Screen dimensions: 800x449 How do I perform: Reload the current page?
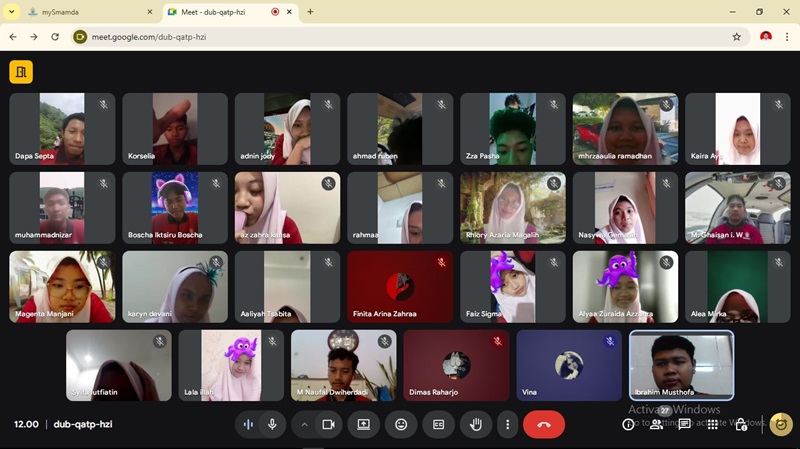click(55, 37)
